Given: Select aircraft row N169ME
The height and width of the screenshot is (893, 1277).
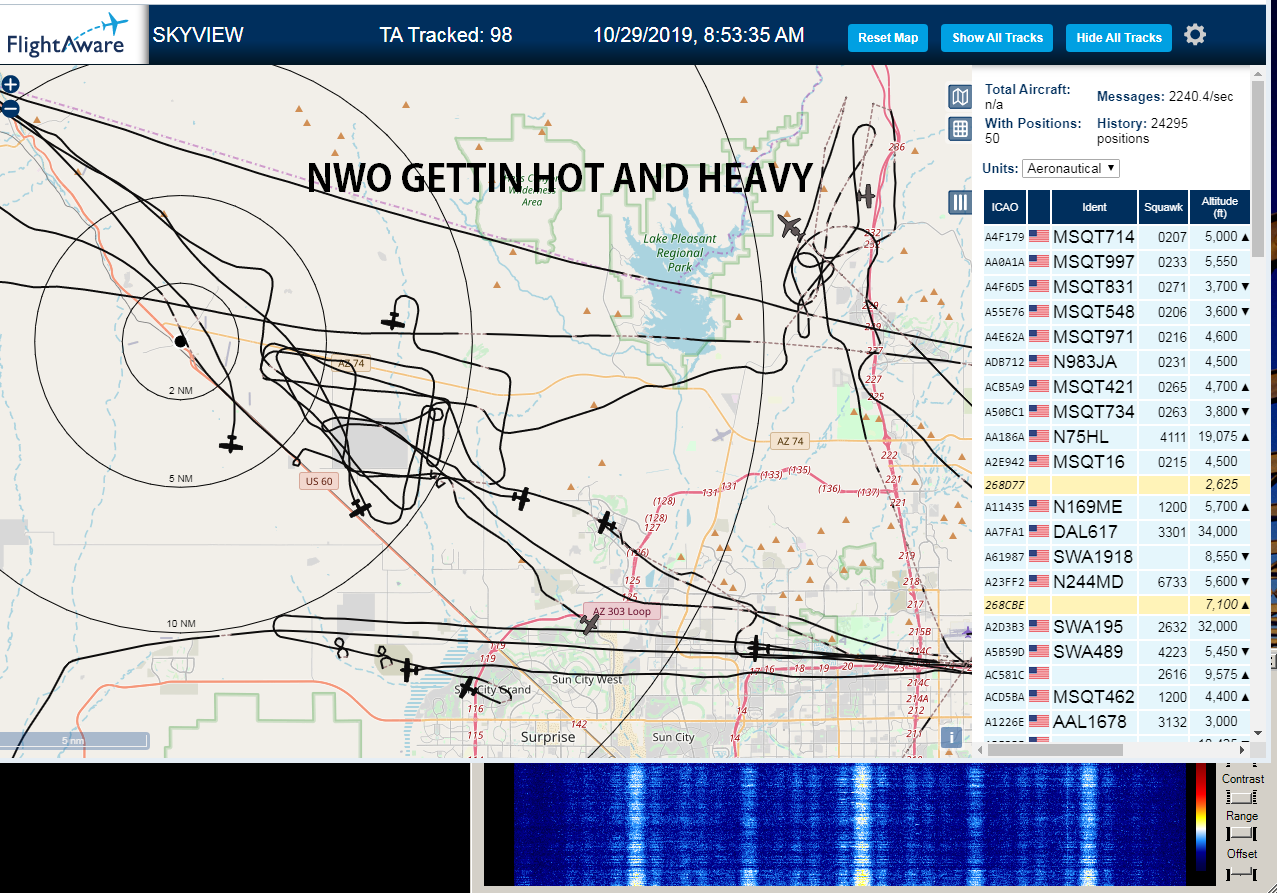Looking at the screenshot, I should [x=1117, y=507].
